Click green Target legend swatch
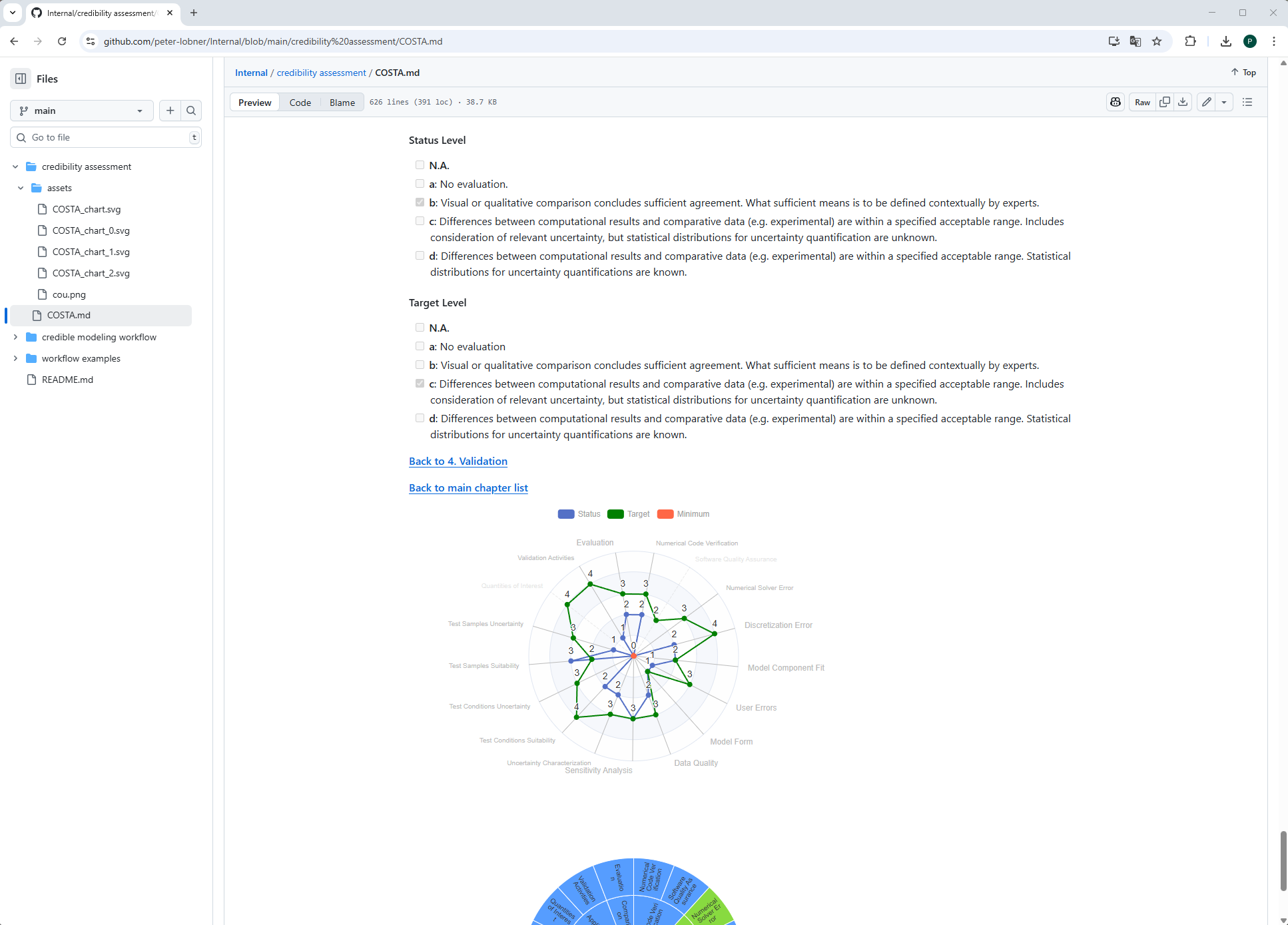 coord(615,514)
